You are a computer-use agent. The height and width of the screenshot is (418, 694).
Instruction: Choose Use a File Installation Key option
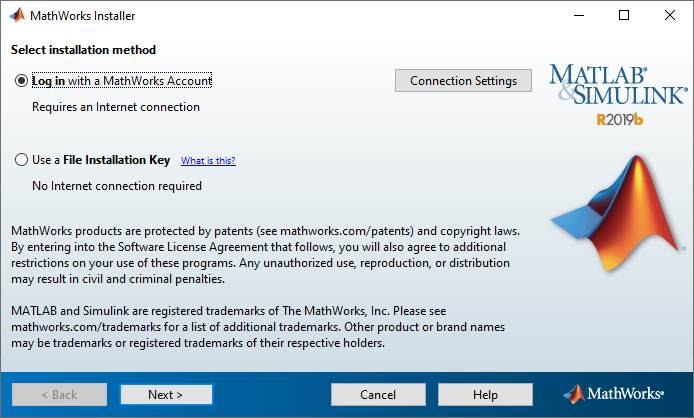[x=22, y=159]
